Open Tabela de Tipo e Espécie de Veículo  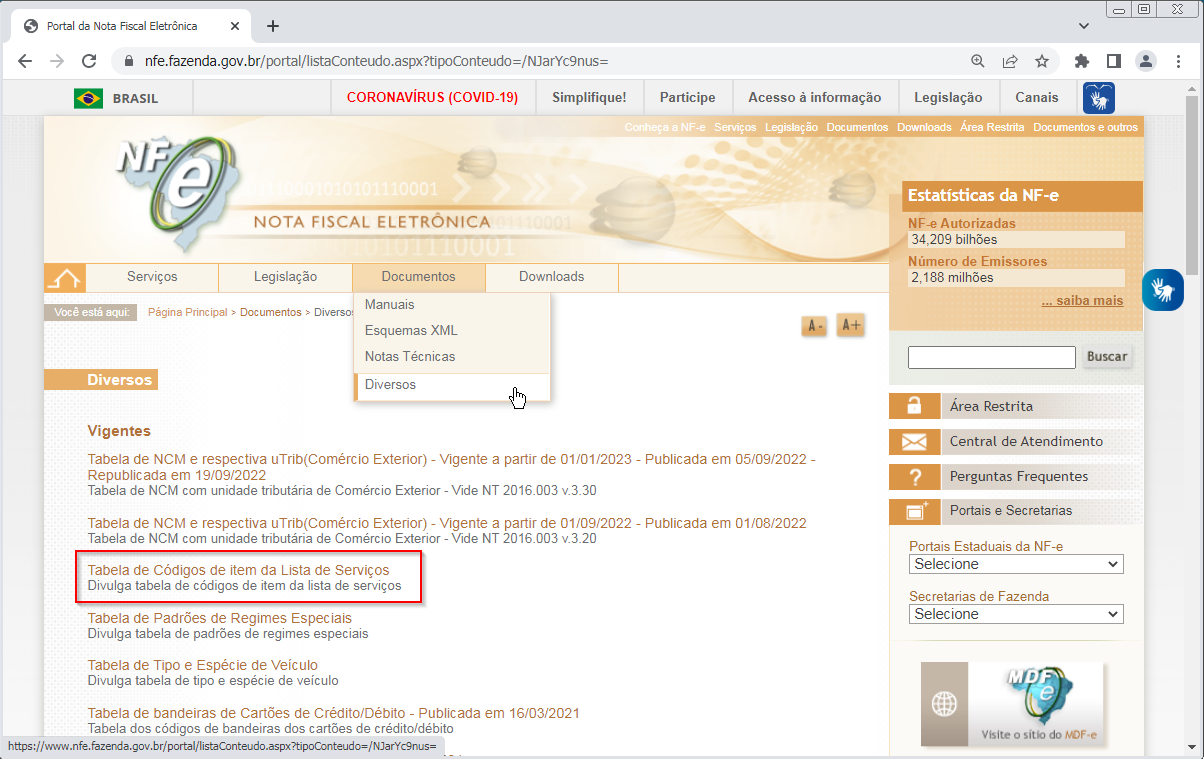(x=202, y=665)
